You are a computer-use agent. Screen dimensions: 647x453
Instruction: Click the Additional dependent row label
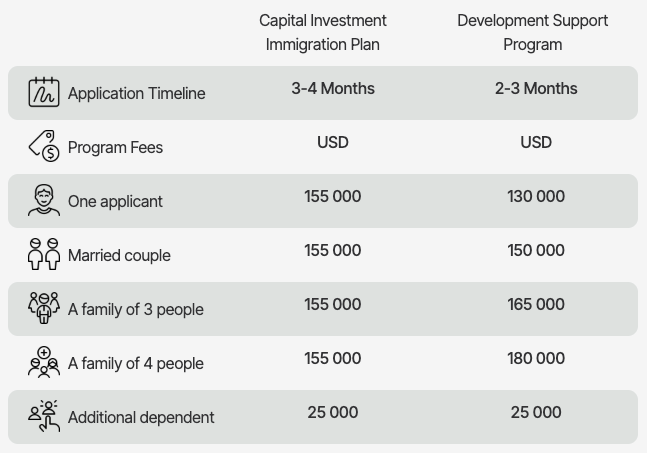(x=141, y=418)
